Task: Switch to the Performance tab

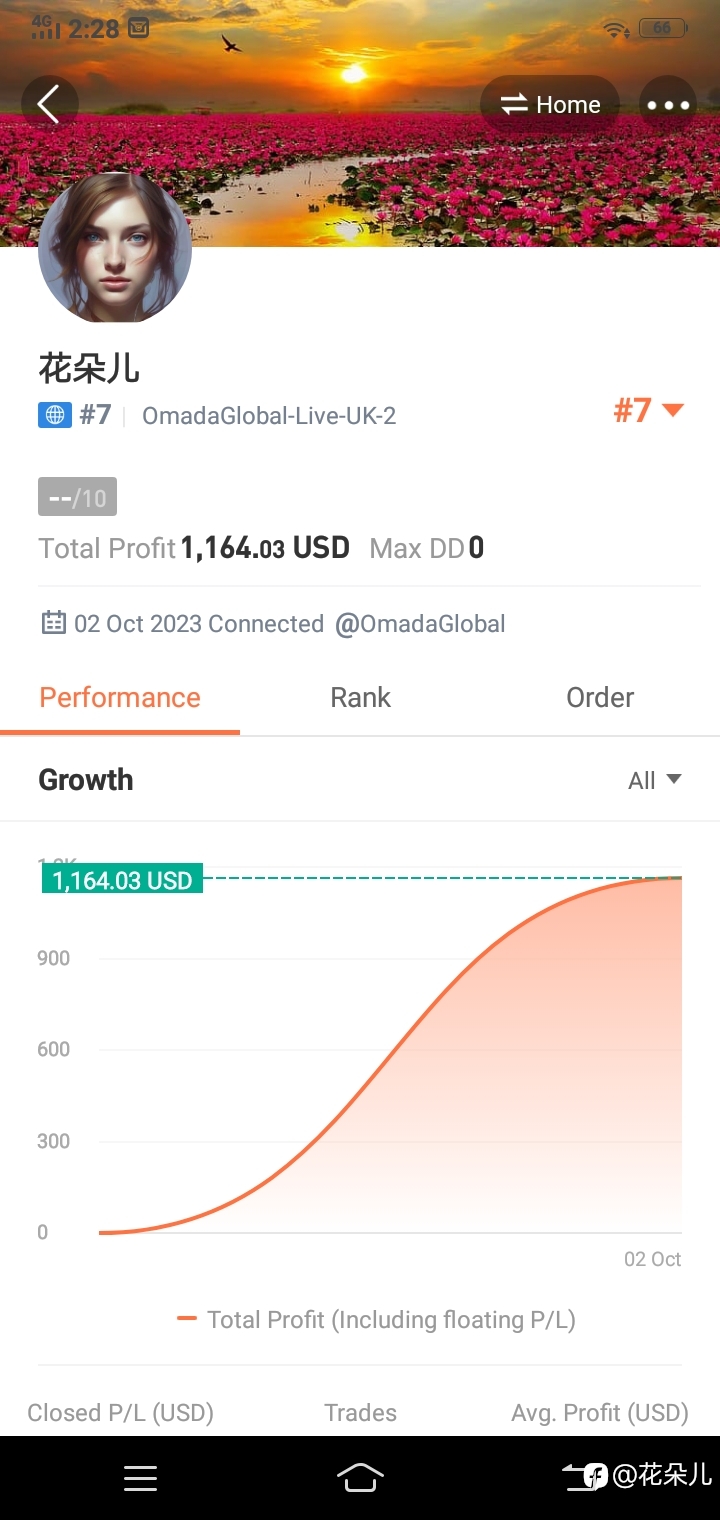Action: 120,698
